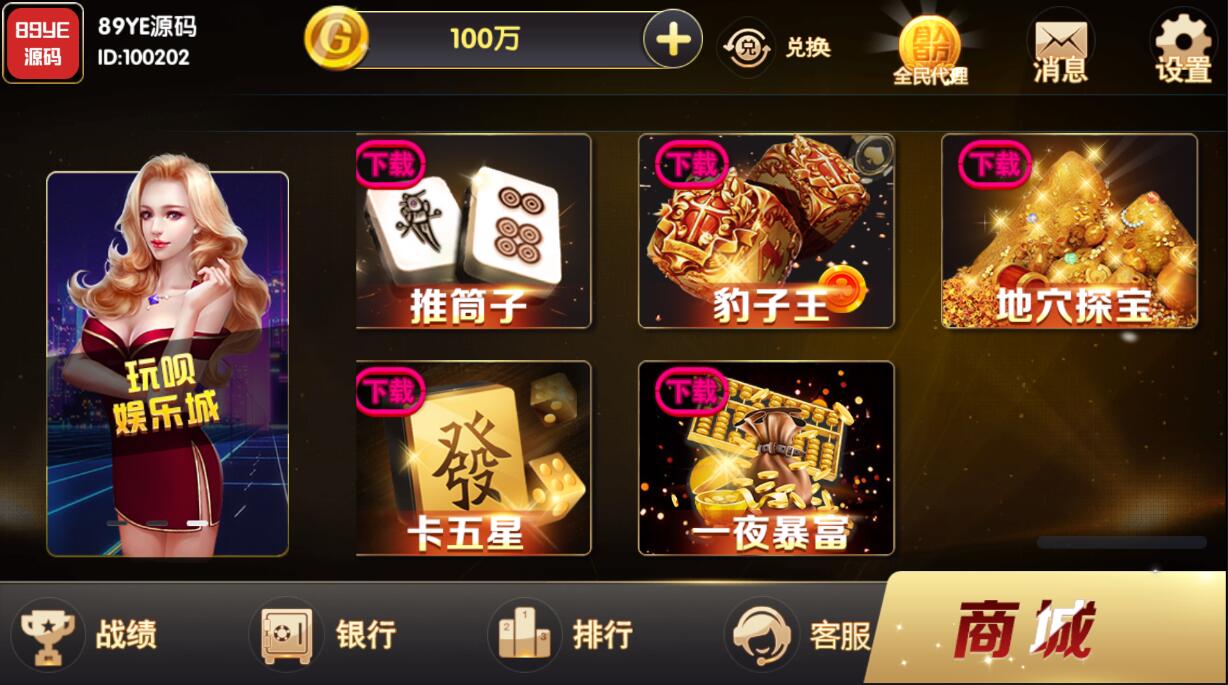The height and width of the screenshot is (685, 1228).
Task: Click the horizontal scrollbar under game tiles
Action: [x=1121, y=542]
